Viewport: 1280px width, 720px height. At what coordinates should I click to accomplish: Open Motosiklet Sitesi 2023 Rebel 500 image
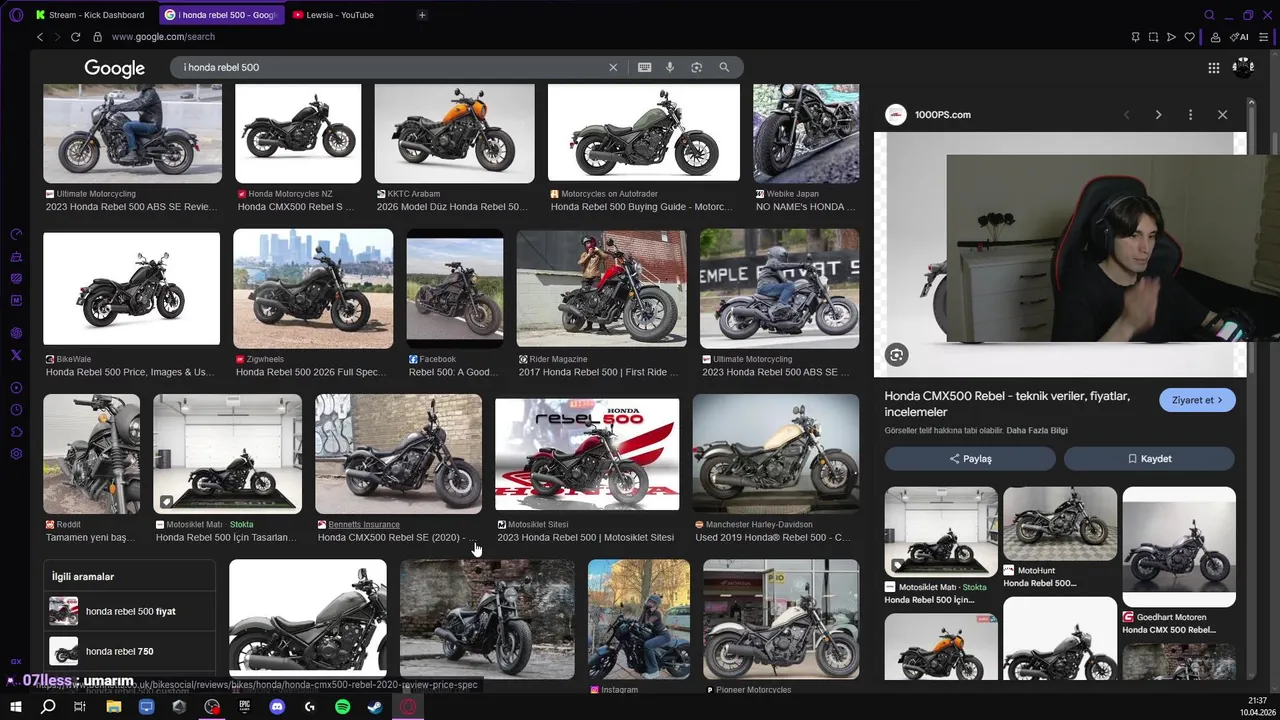tap(587, 455)
